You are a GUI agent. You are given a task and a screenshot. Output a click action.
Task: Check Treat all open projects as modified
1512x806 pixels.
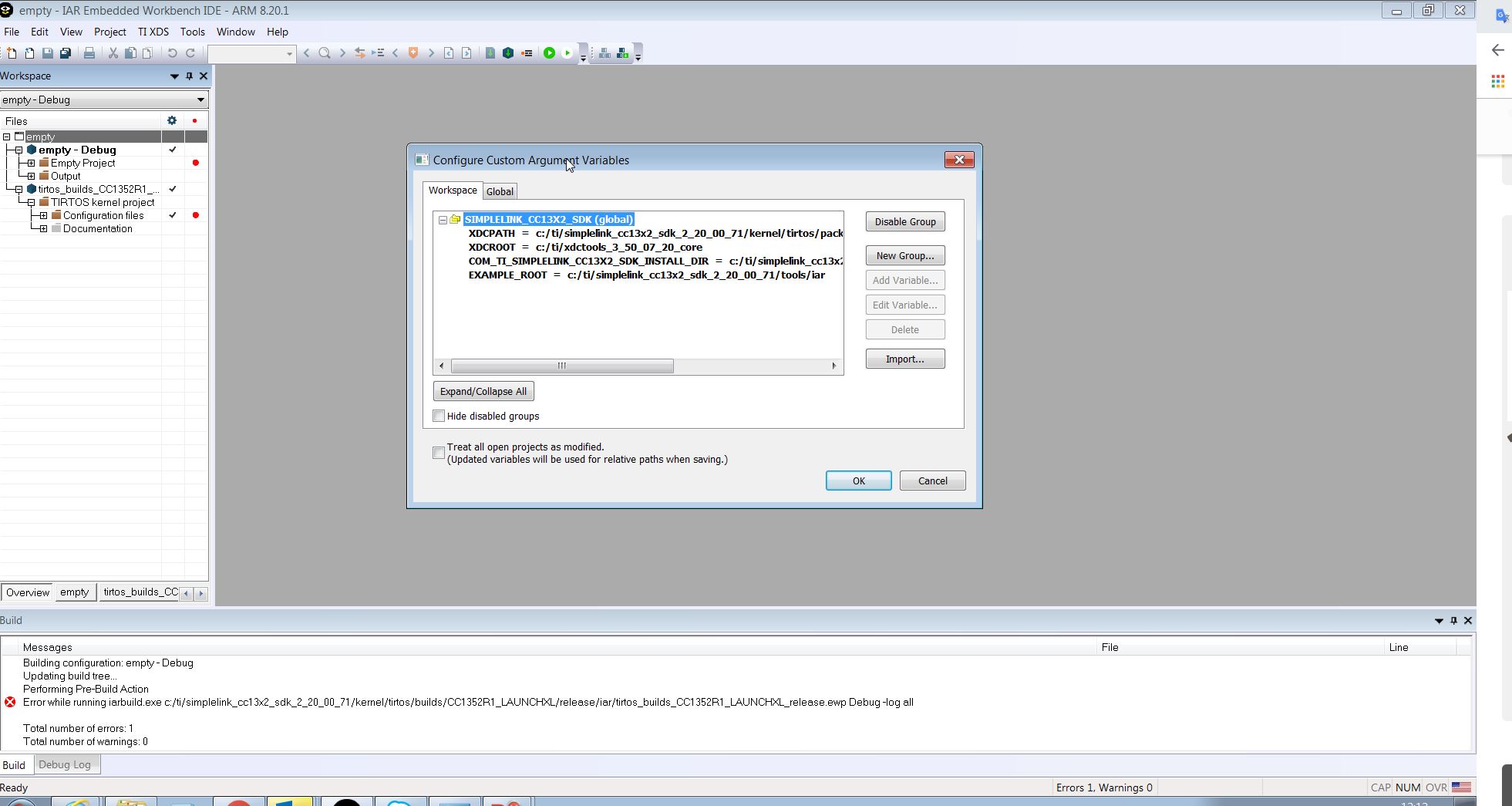coord(439,453)
